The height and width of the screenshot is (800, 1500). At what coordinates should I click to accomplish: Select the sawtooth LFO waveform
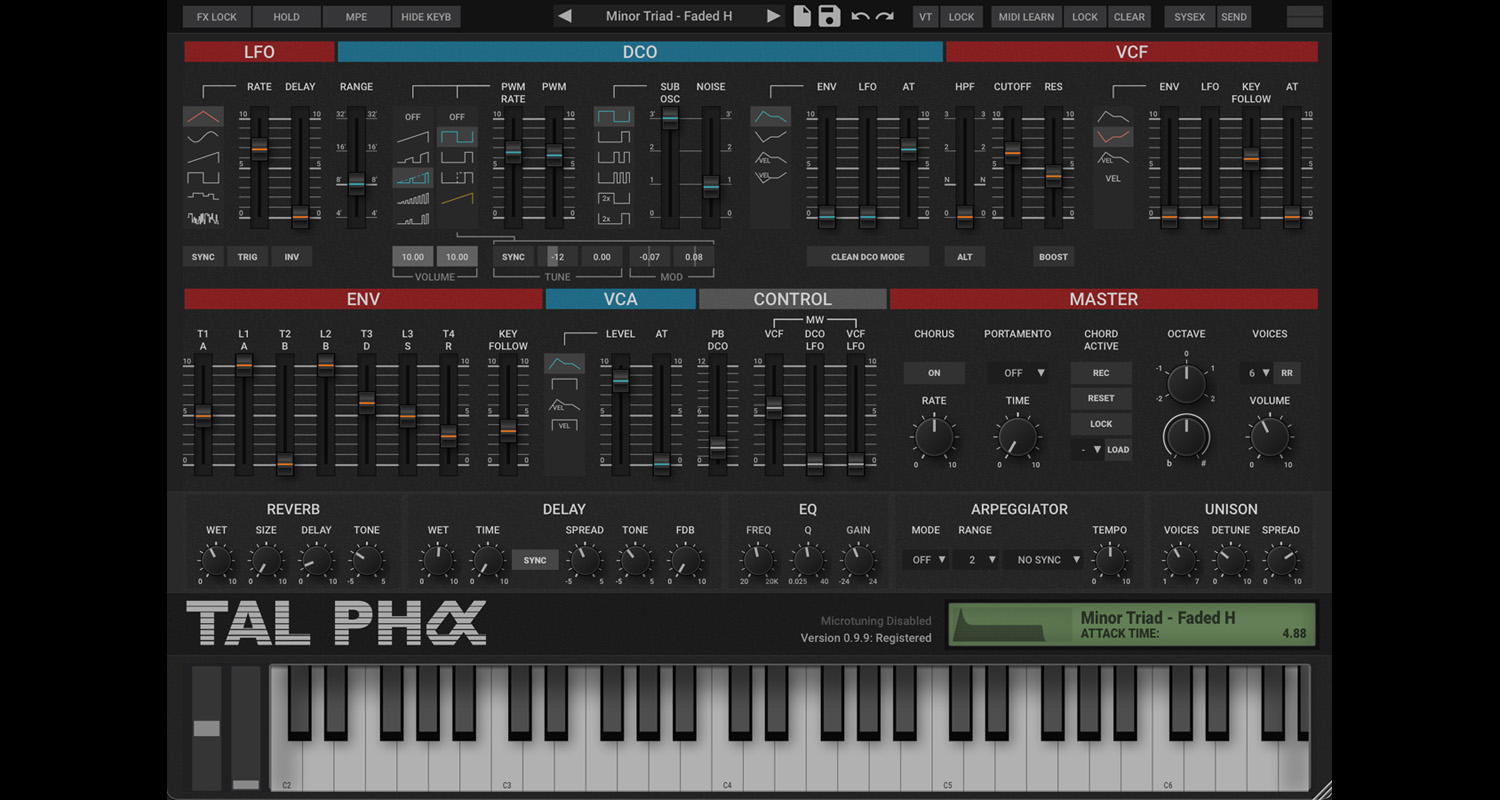click(x=203, y=157)
